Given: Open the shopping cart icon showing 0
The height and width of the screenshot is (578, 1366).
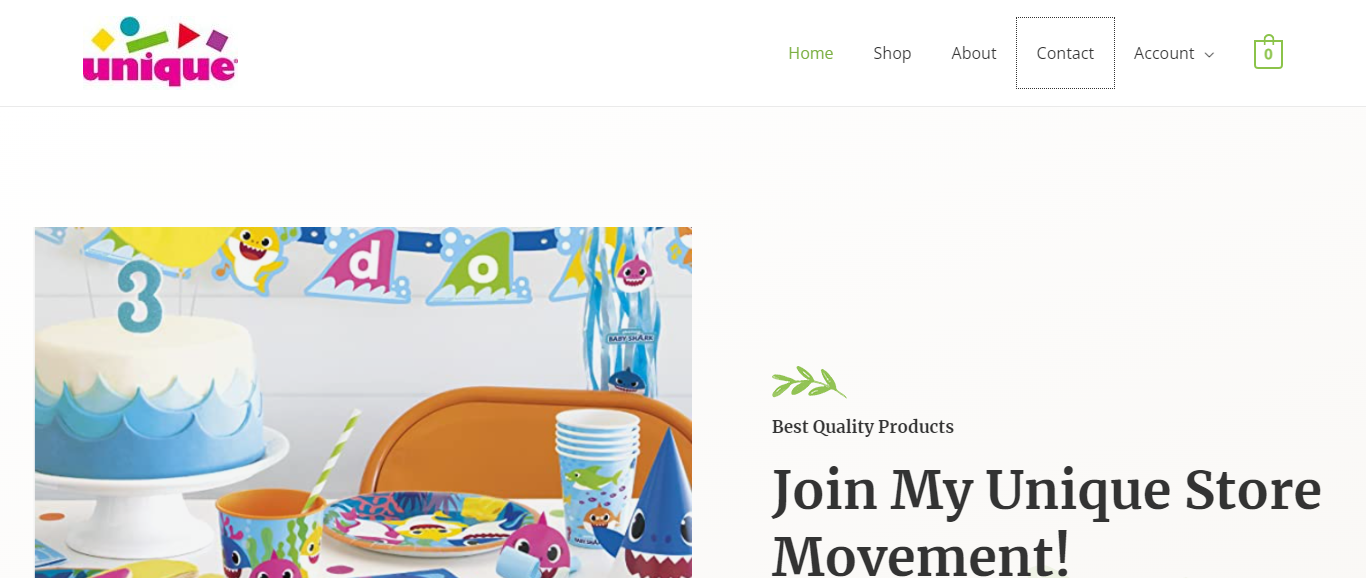Looking at the screenshot, I should [x=1268, y=52].
